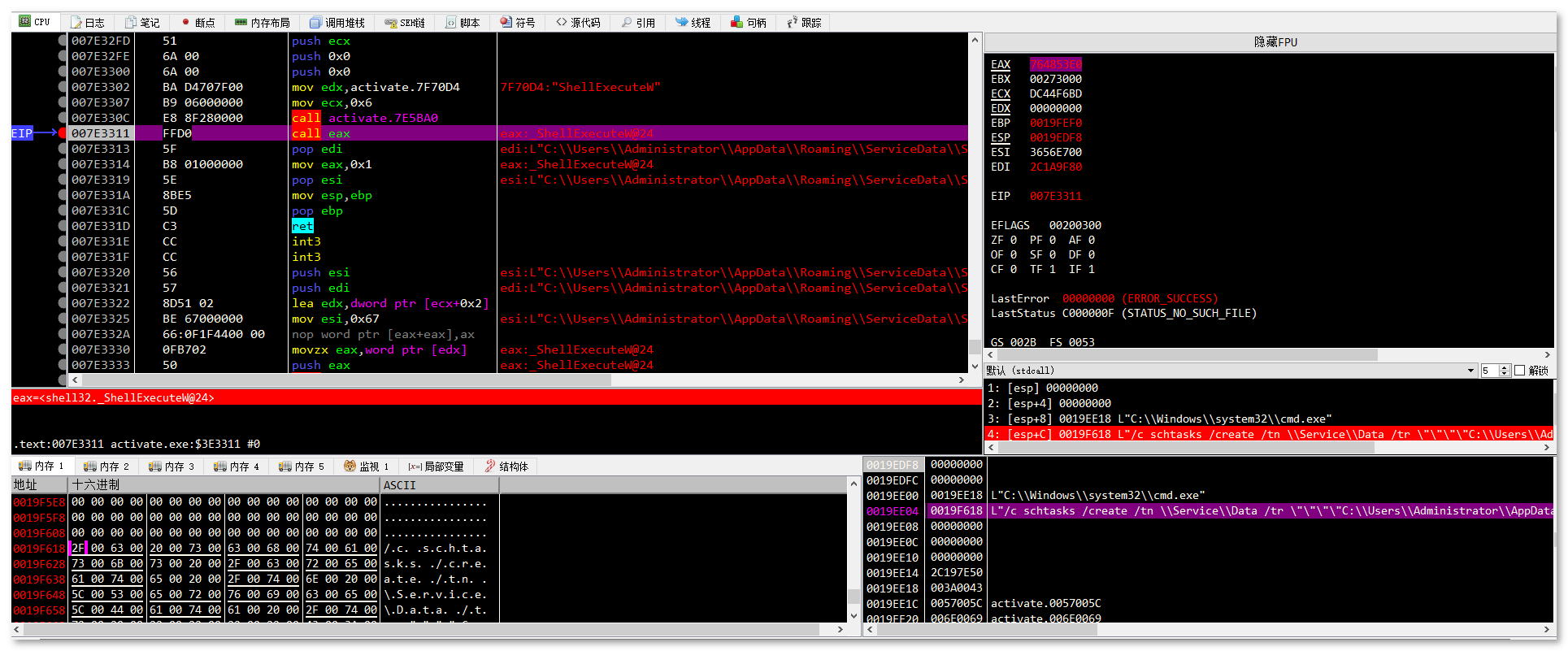Click the 隐藏FPU button

[x=1275, y=42]
